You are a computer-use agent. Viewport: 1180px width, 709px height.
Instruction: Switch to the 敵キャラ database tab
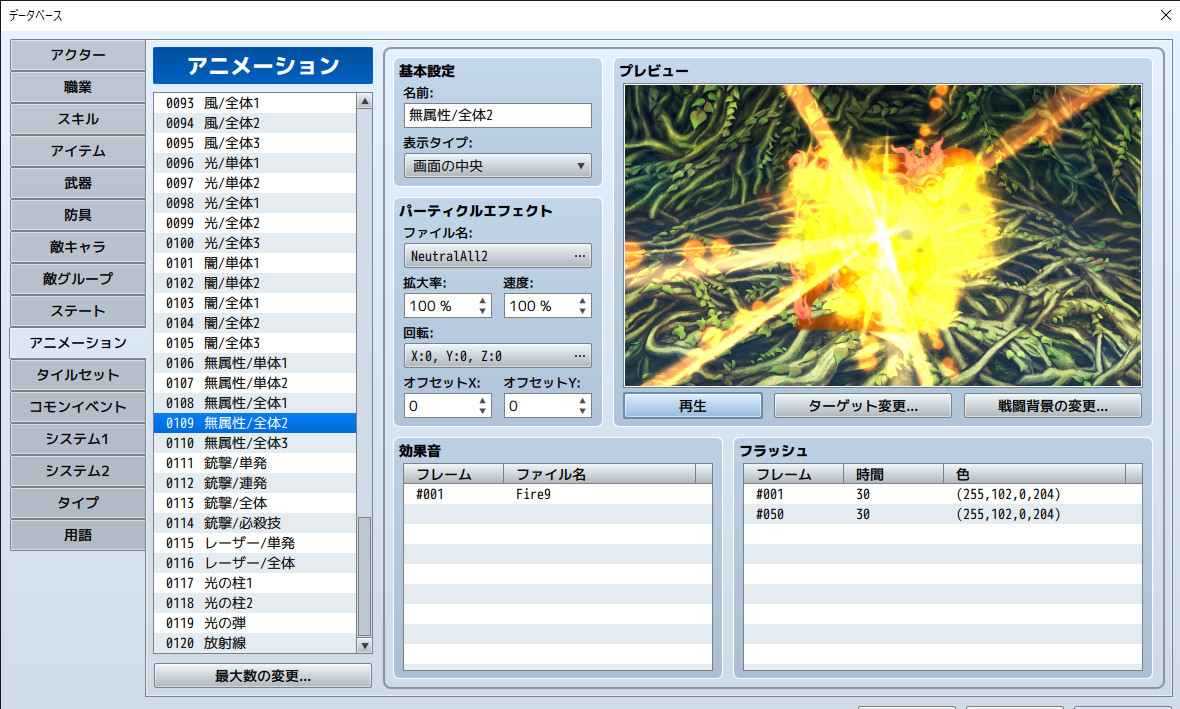pos(77,247)
